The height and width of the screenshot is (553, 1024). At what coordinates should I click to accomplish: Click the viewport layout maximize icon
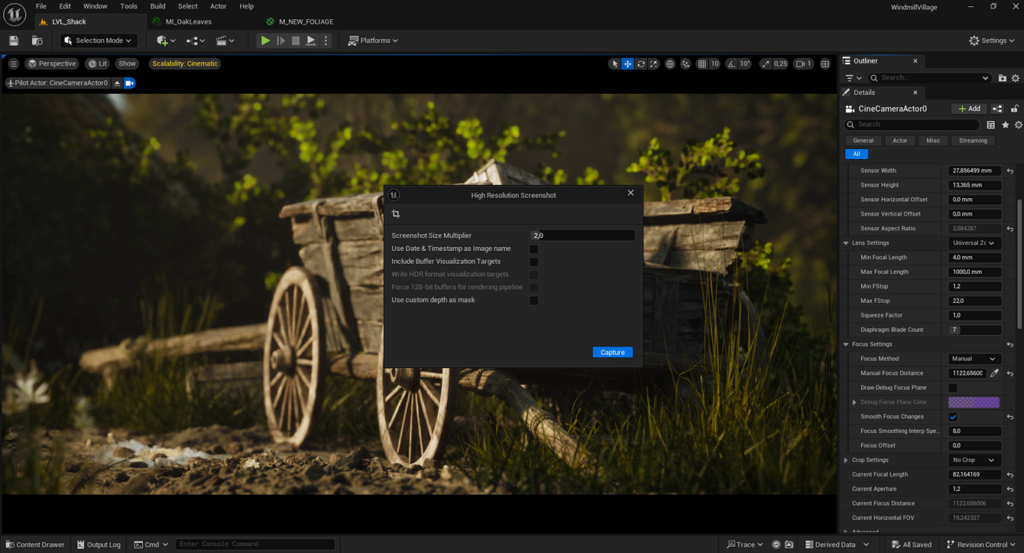(x=825, y=64)
